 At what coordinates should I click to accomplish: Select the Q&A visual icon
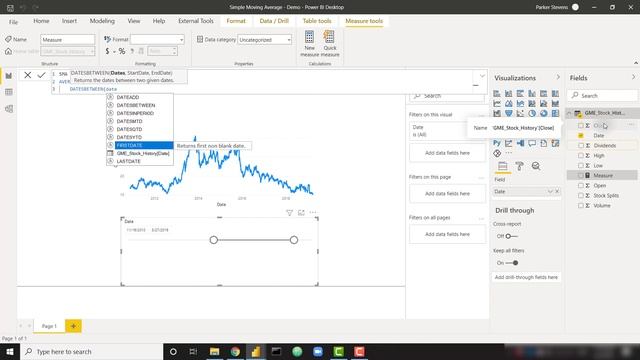tap(532, 143)
